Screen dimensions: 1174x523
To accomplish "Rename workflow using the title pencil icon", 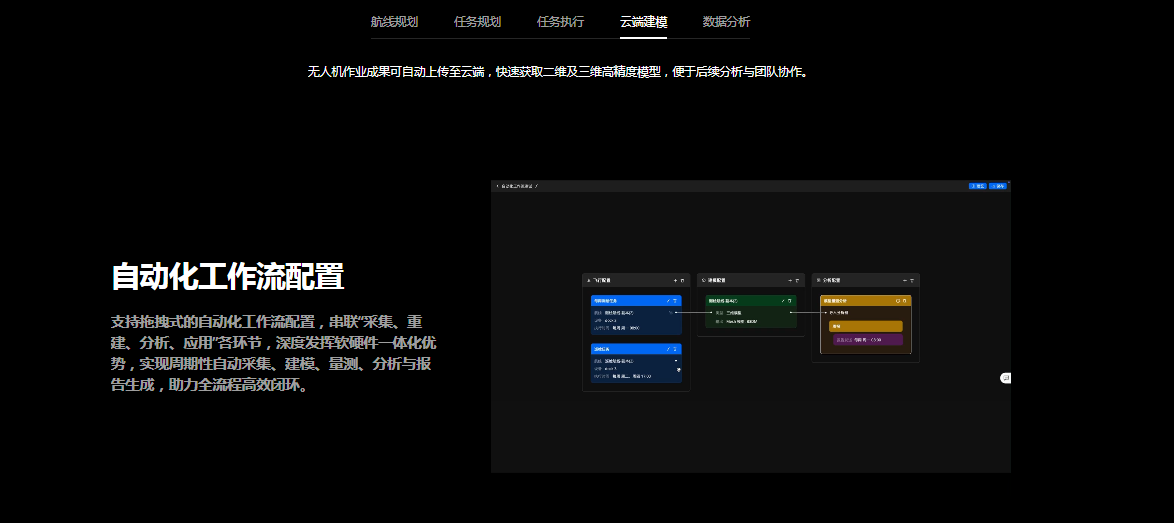I will click(x=537, y=186).
